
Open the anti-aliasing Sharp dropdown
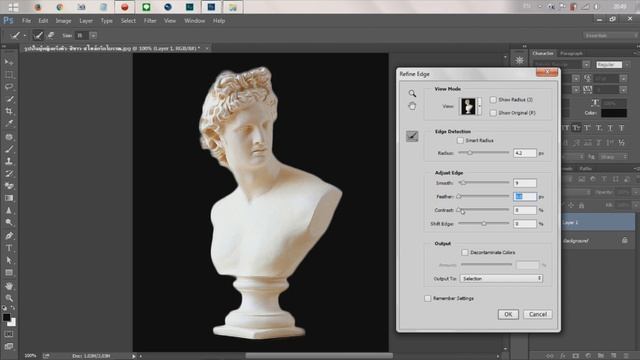click(613, 157)
